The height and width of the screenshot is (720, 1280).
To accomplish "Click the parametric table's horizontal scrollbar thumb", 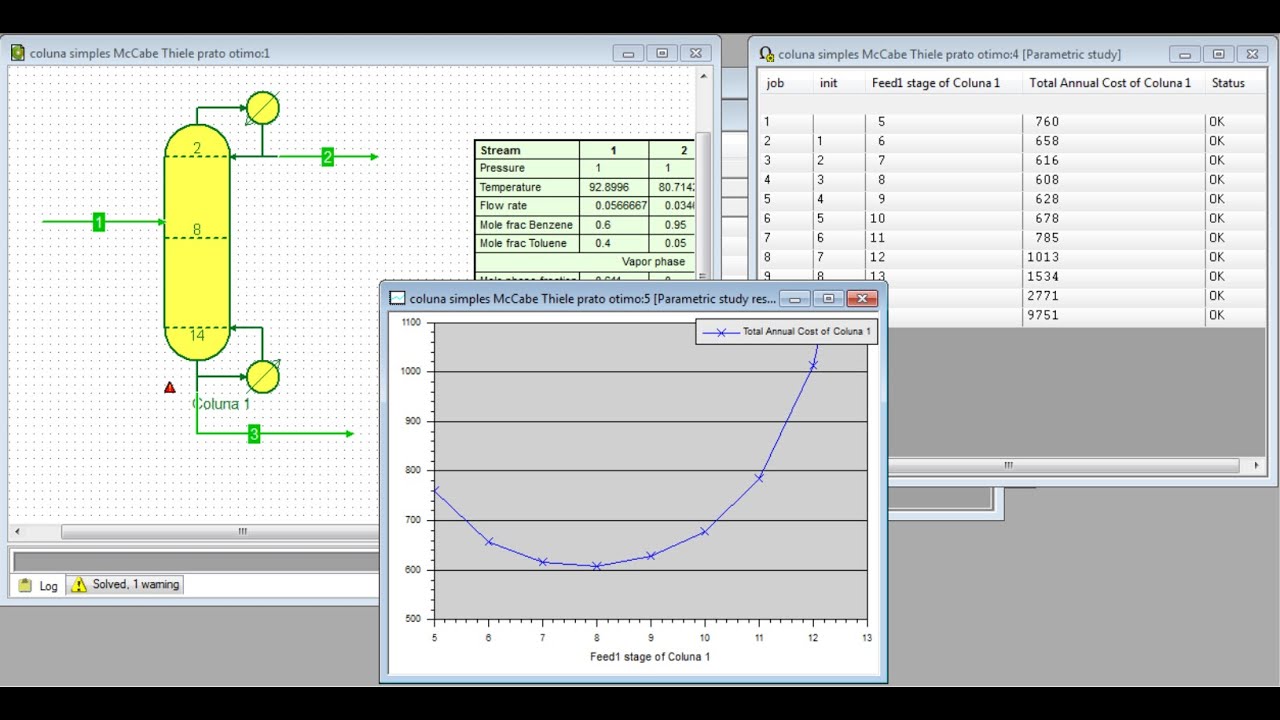I will pos(1008,465).
